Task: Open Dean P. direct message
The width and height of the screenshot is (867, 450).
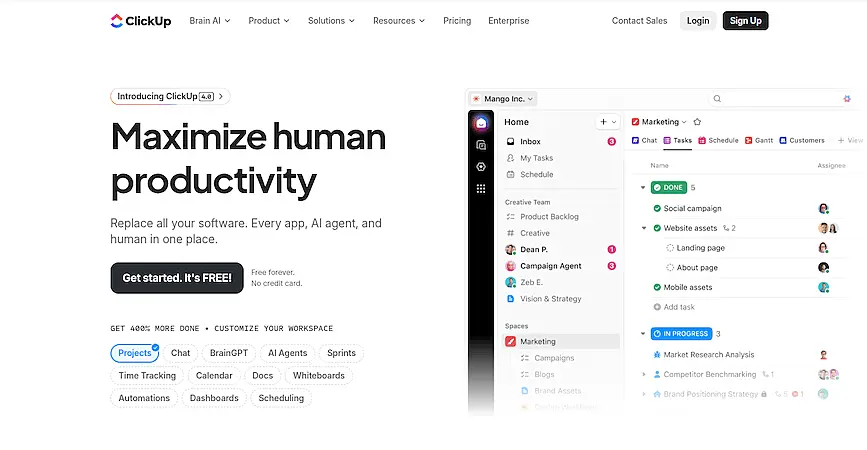Action: tap(561, 249)
